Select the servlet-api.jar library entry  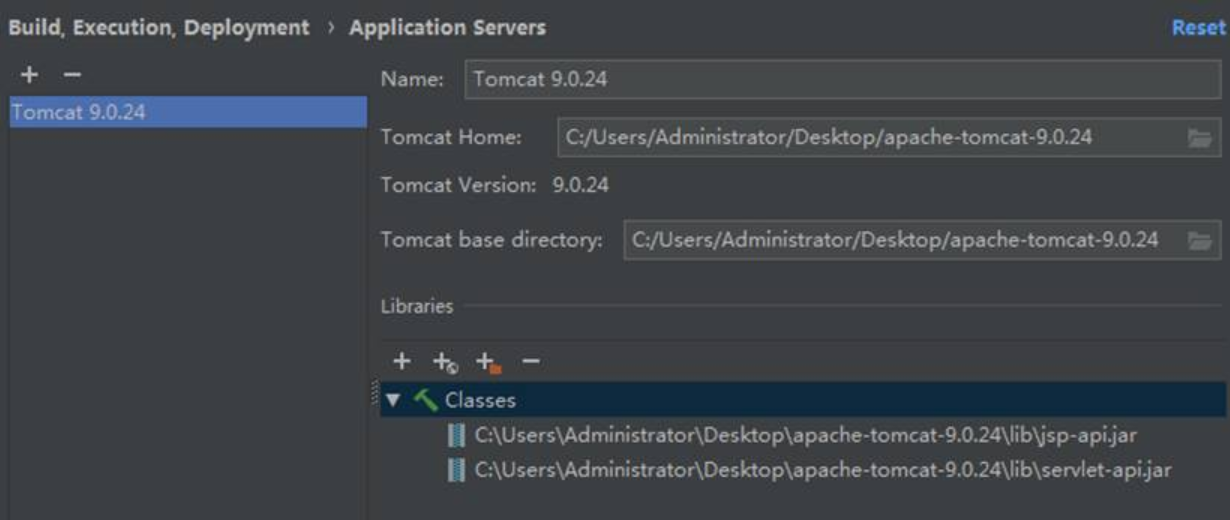point(822,469)
